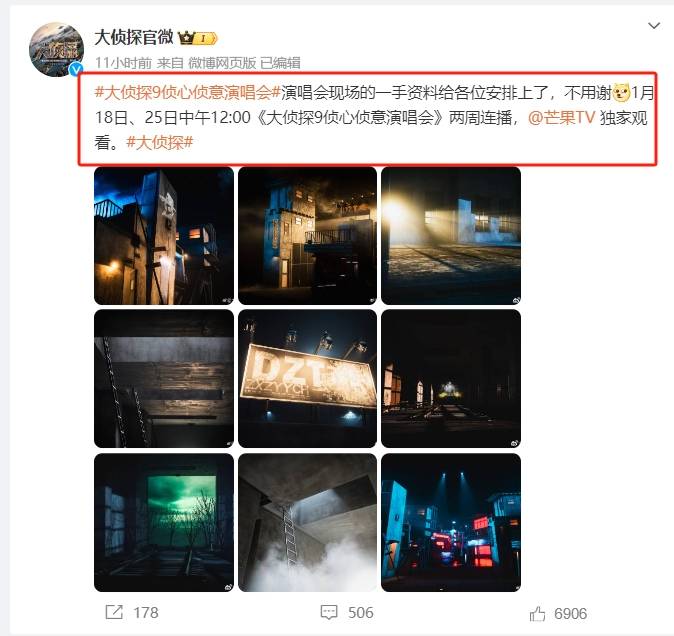674x636 pixels.
Task: Like the post with thumbs-up icon
Action: pyautogui.click(x=537, y=614)
